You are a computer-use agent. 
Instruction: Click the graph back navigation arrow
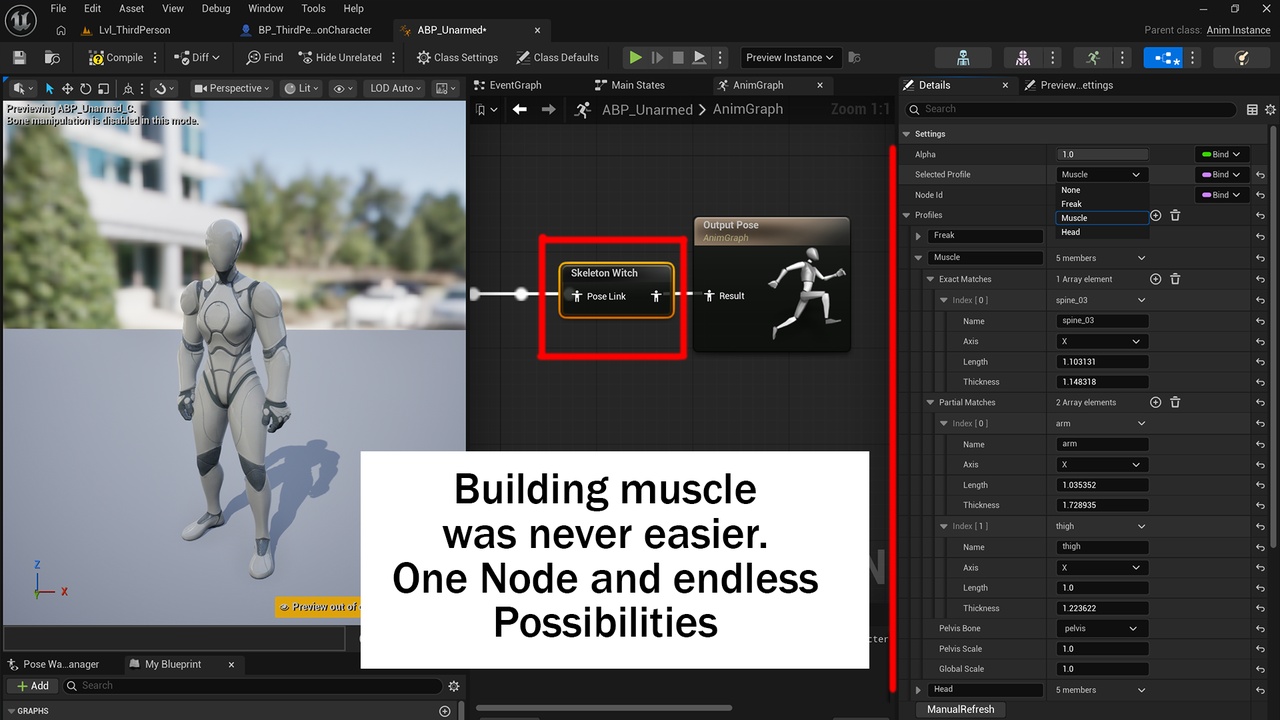click(x=519, y=110)
